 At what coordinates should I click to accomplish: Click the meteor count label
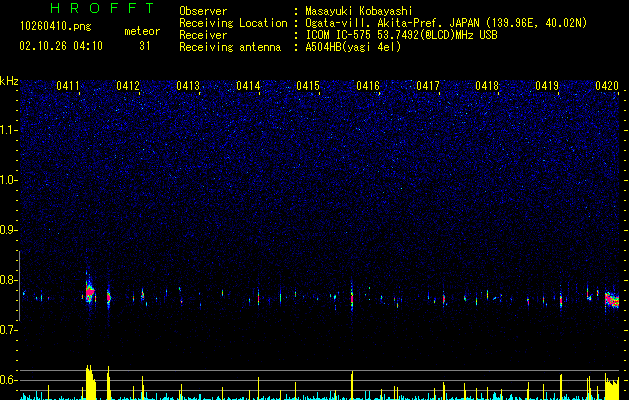142,31
